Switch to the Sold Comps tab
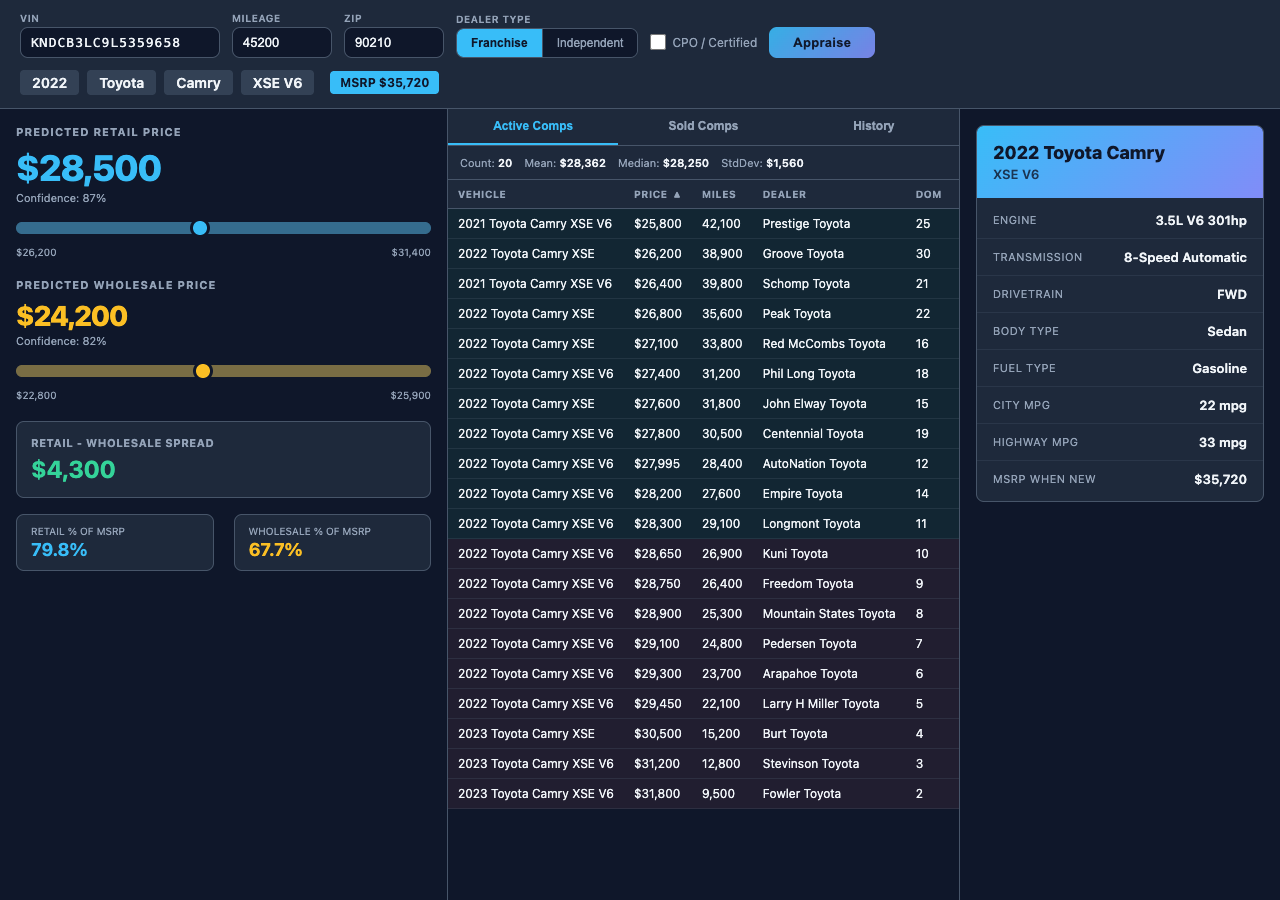Viewport: 1280px width, 900px height. 703,126
